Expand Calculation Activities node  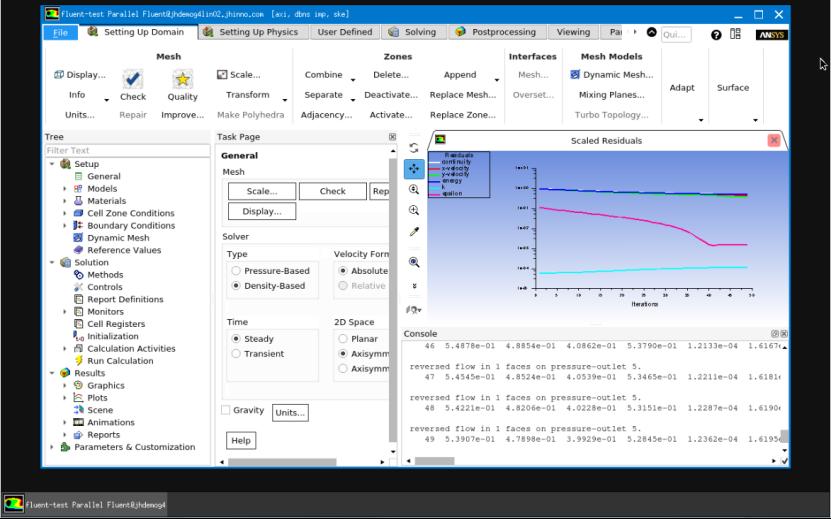click(x=65, y=348)
